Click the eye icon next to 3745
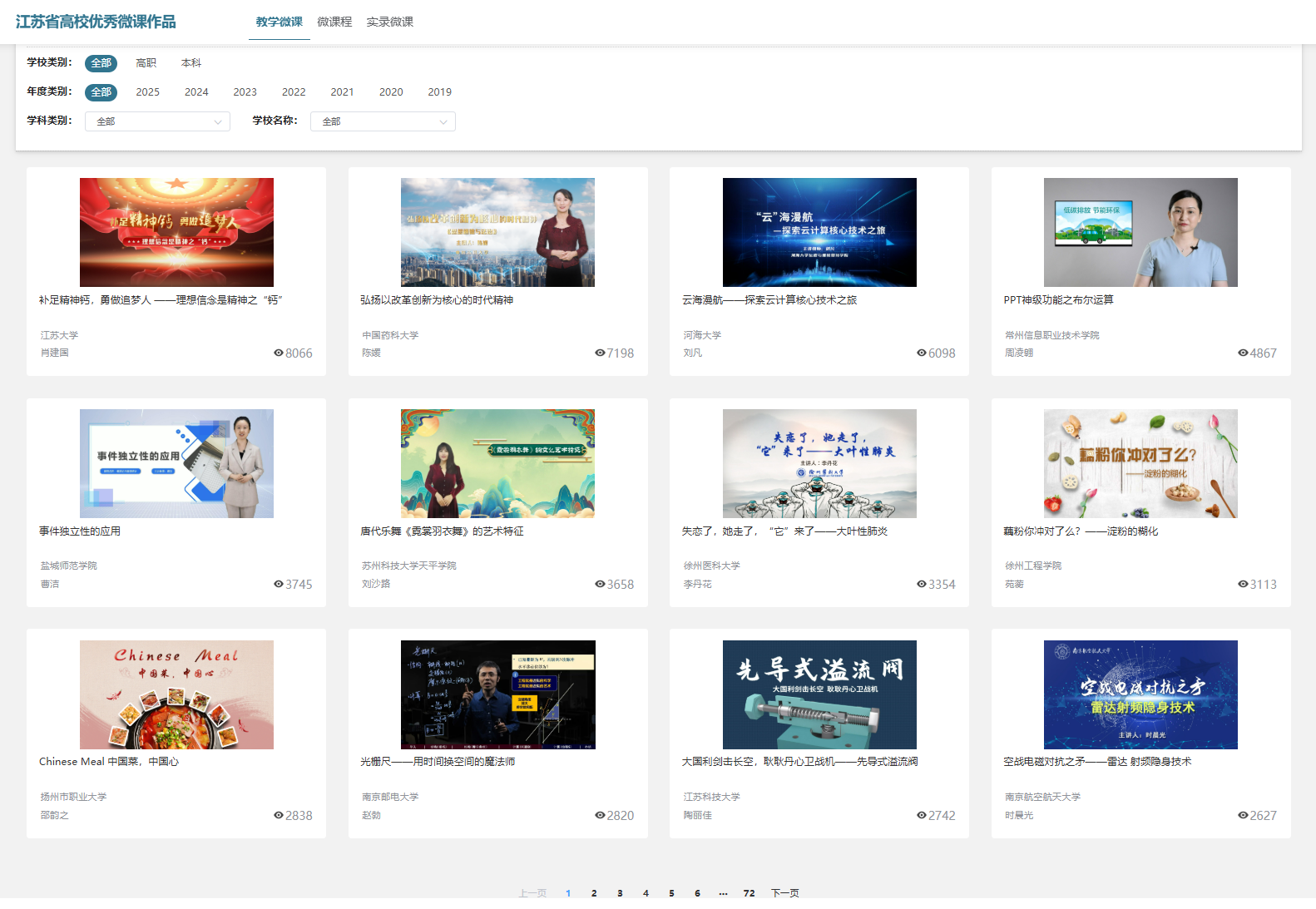 pyautogui.click(x=278, y=585)
